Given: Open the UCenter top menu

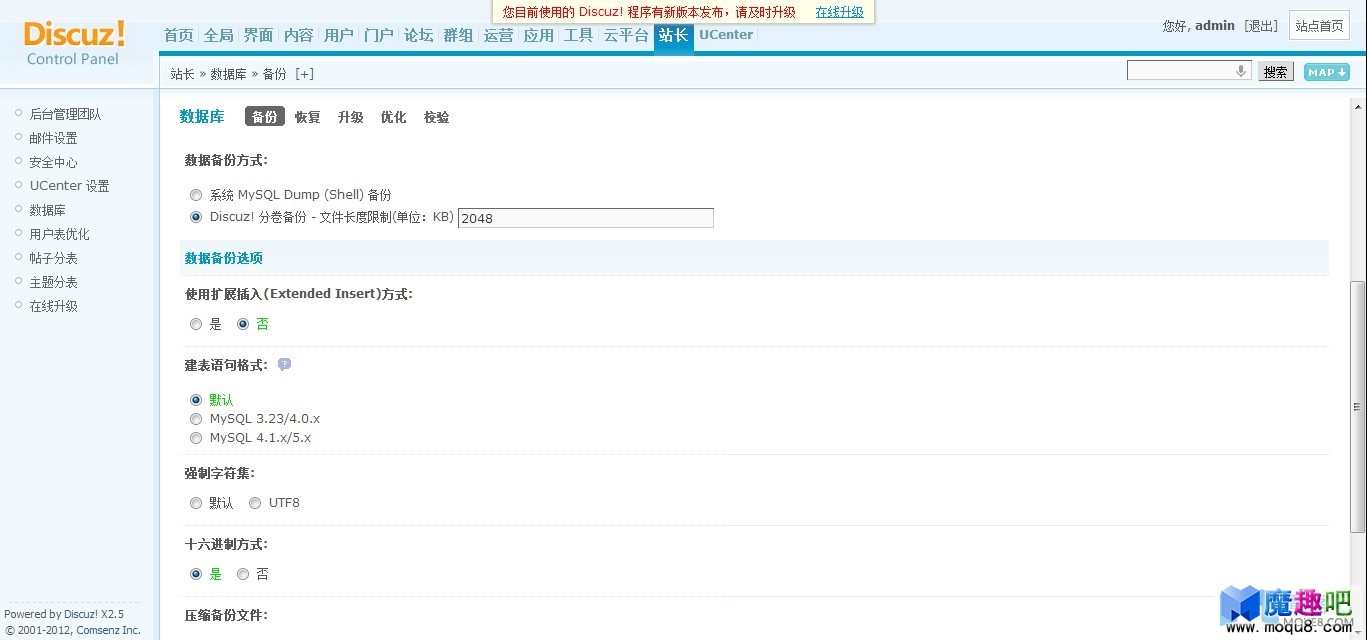Looking at the screenshot, I should tap(726, 34).
